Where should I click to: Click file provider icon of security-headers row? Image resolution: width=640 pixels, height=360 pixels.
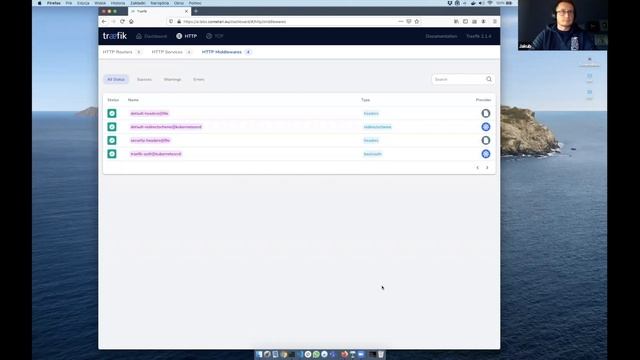coord(485,140)
